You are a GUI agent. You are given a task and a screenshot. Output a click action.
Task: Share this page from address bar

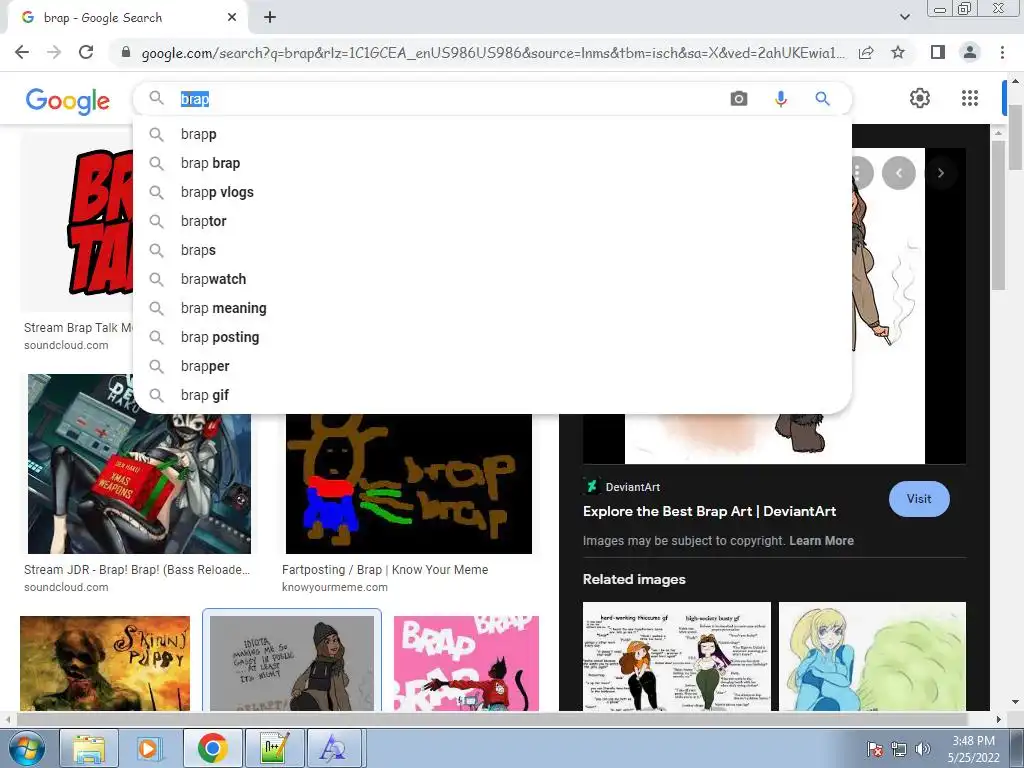click(866, 53)
